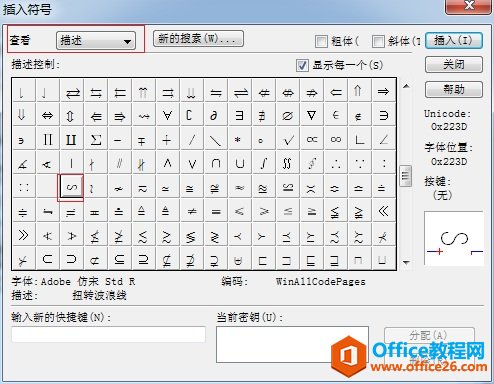Focus the 输入新的快捷键(N) input field
The image size is (494, 384).
pos(108,334)
